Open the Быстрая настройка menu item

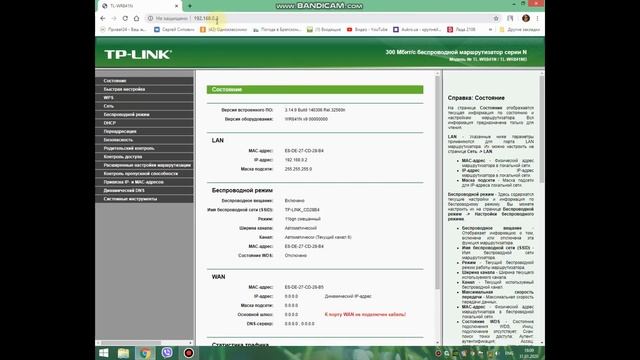point(144,89)
